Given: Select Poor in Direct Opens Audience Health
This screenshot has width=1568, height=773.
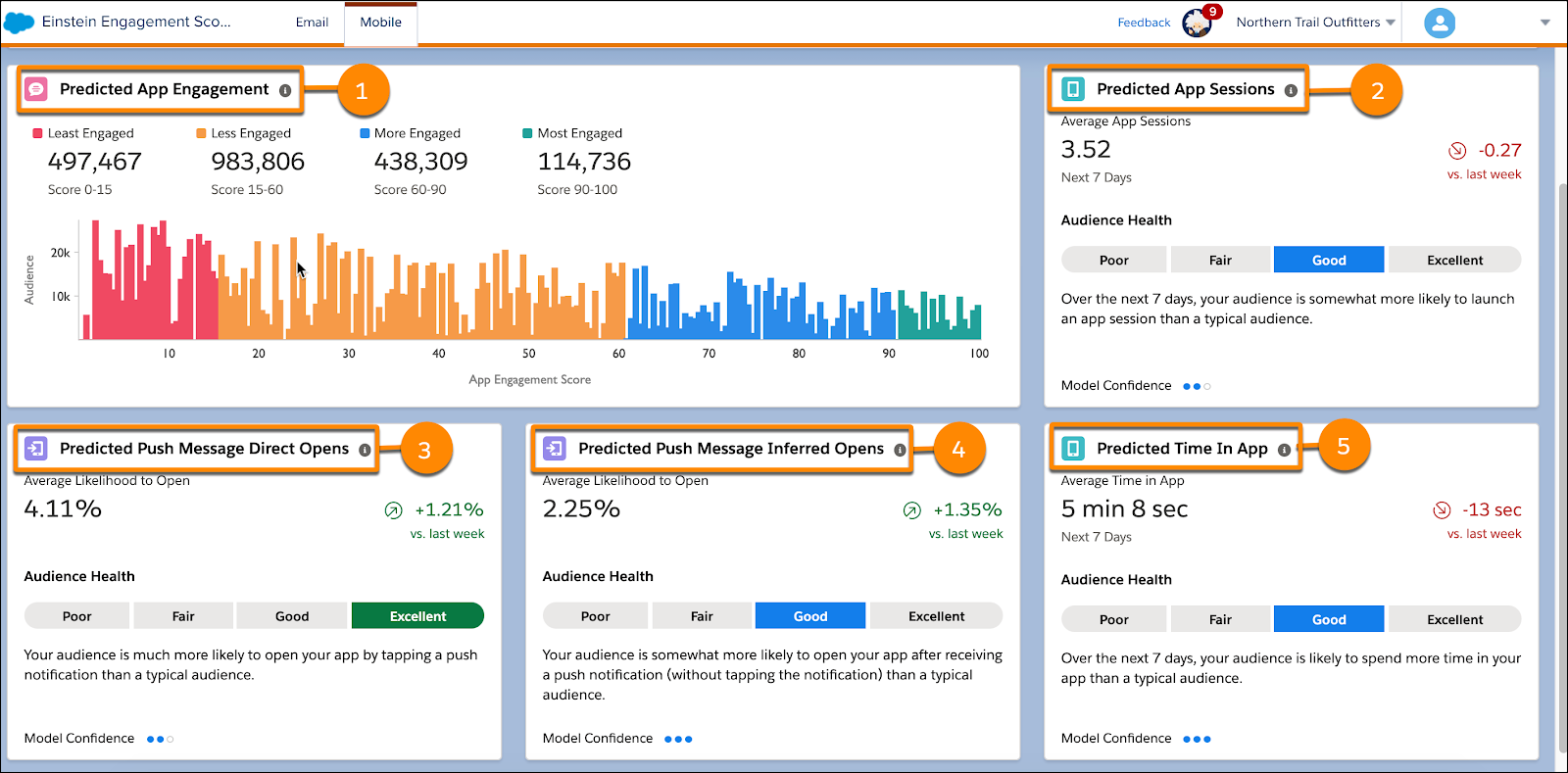Looking at the screenshot, I should tap(76, 615).
